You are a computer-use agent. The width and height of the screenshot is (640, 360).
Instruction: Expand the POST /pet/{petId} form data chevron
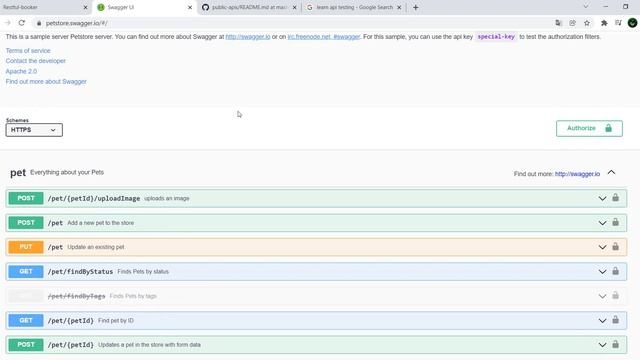coord(602,345)
